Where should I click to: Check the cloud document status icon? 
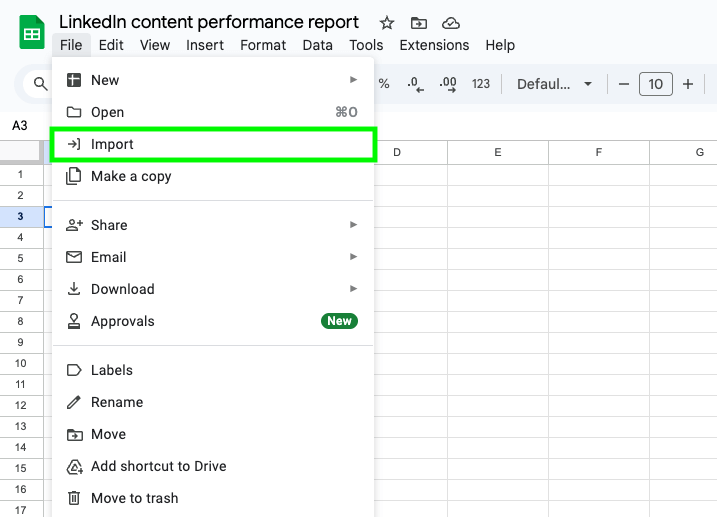450,23
